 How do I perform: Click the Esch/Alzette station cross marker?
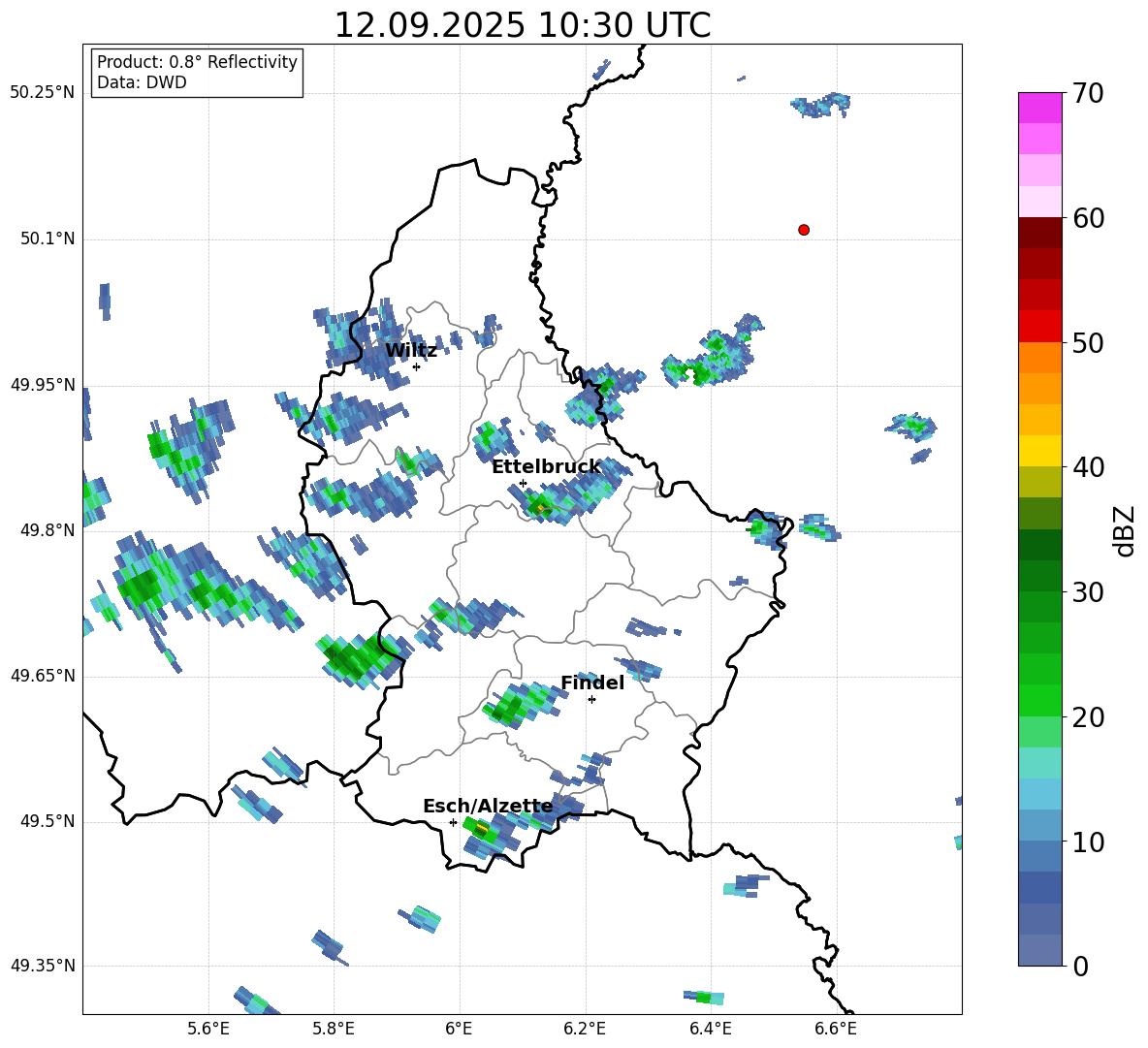pyautogui.click(x=453, y=822)
